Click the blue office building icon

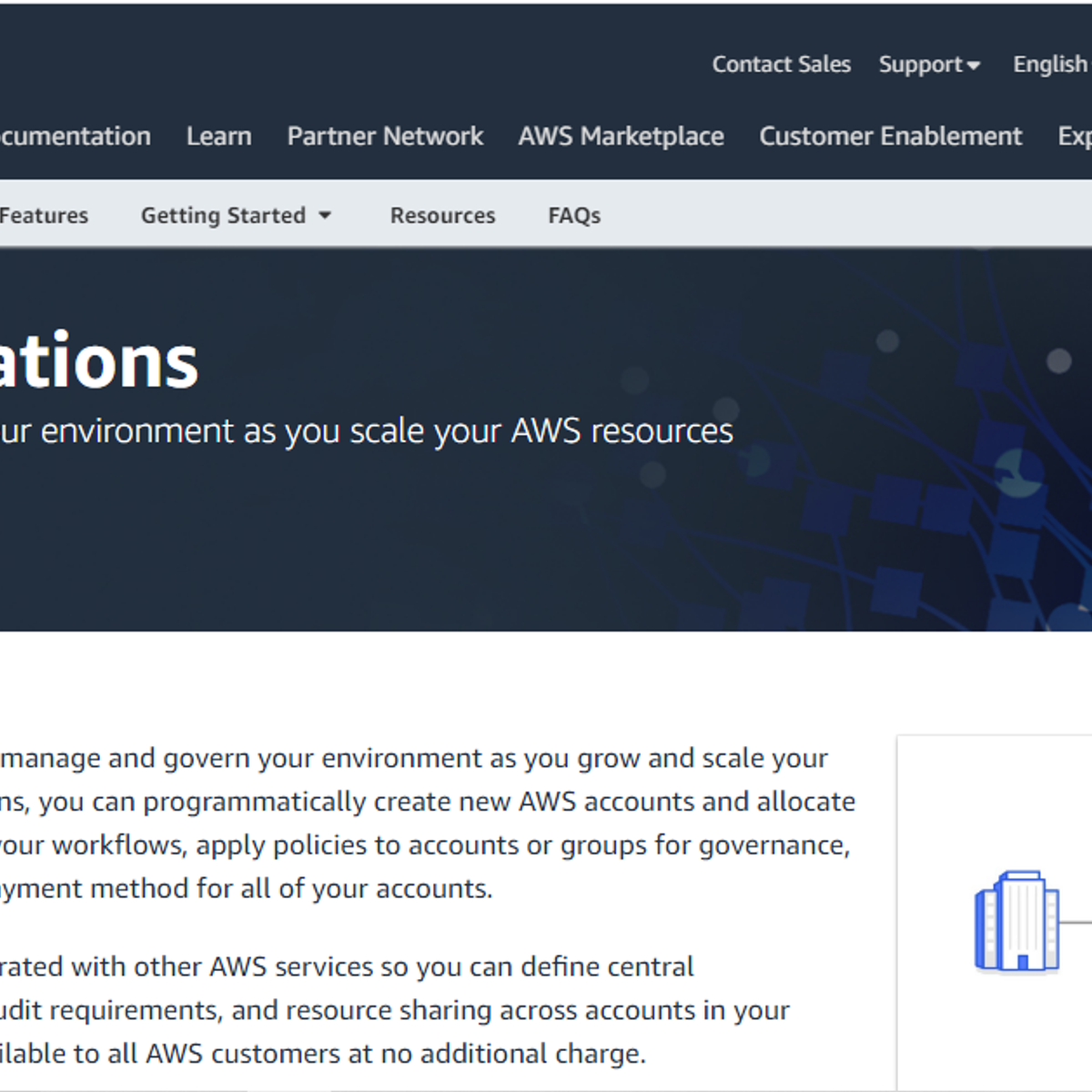click(1016, 921)
